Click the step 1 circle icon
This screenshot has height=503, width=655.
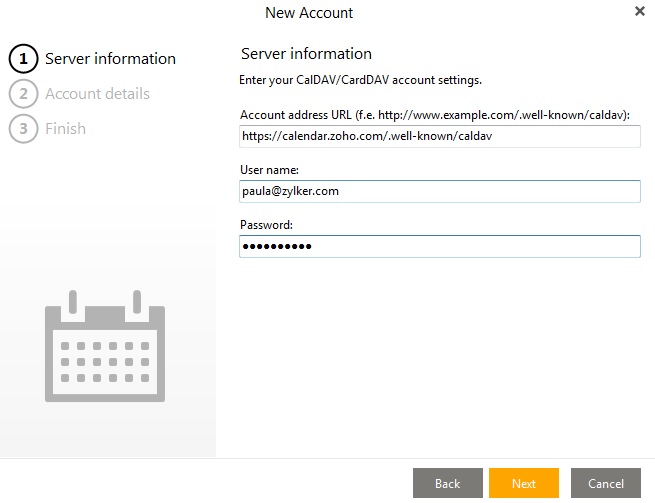click(23, 59)
